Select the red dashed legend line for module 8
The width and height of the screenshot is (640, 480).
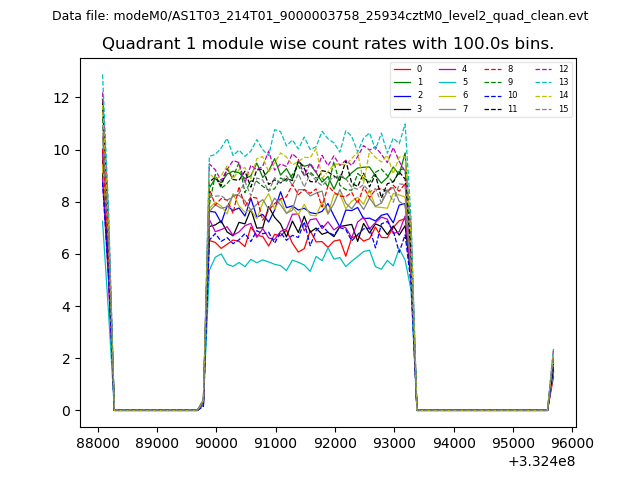pyautogui.click(x=492, y=69)
